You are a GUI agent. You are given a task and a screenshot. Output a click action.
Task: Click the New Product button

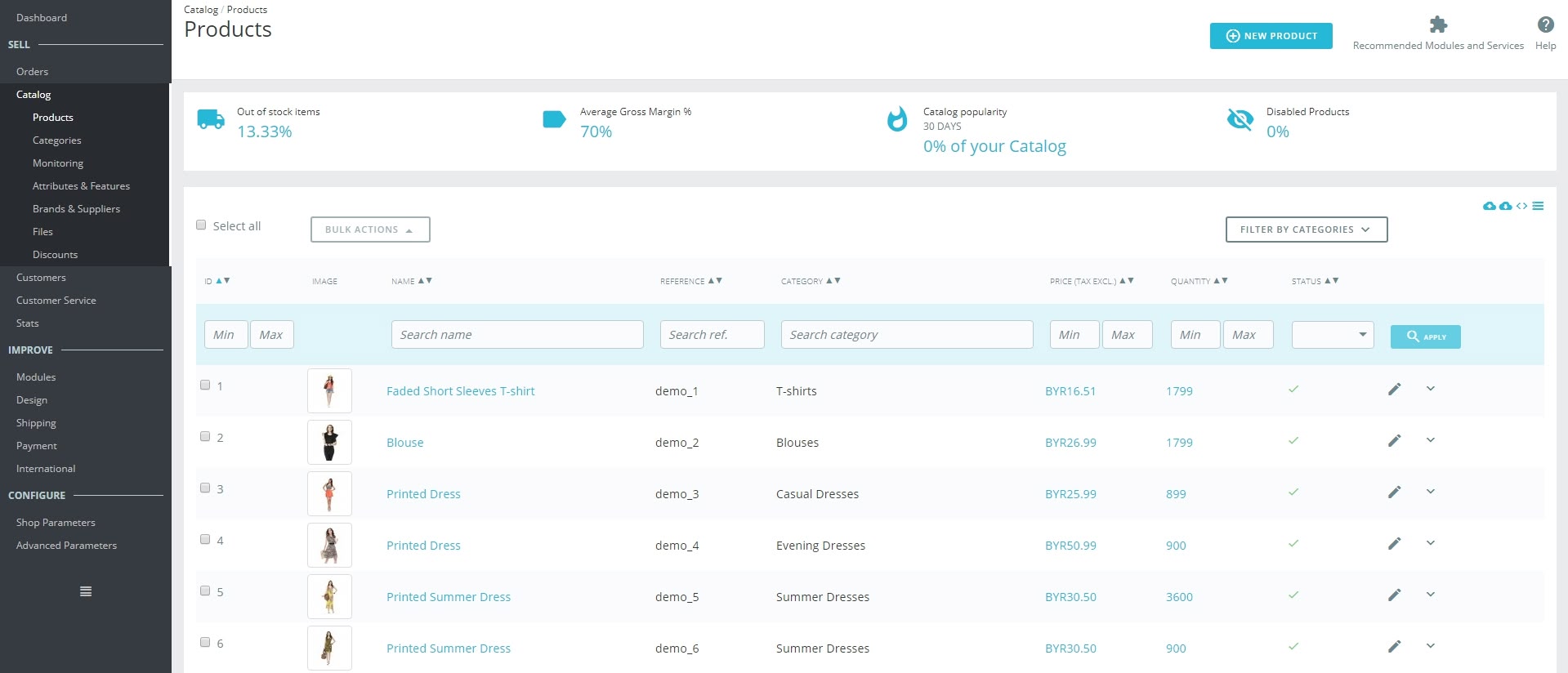pyautogui.click(x=1271, y=36)
